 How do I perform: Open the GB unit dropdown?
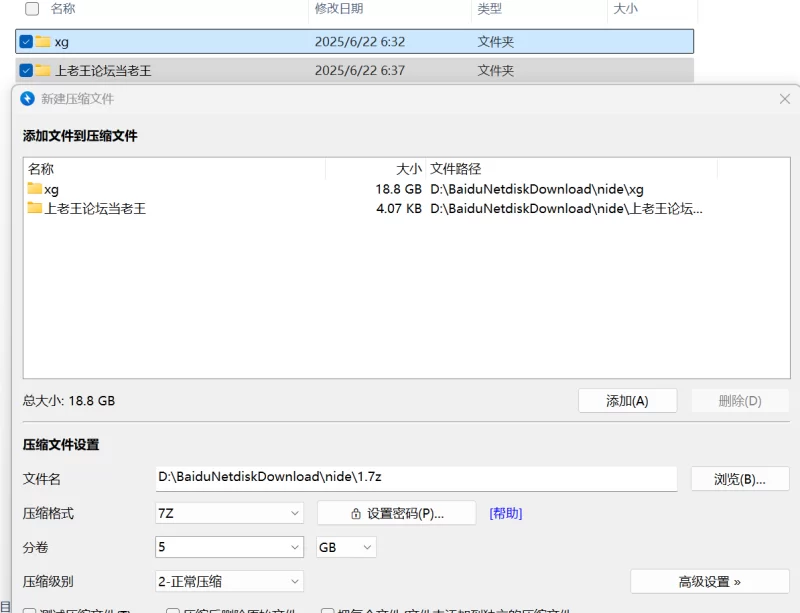coord(346,547)
